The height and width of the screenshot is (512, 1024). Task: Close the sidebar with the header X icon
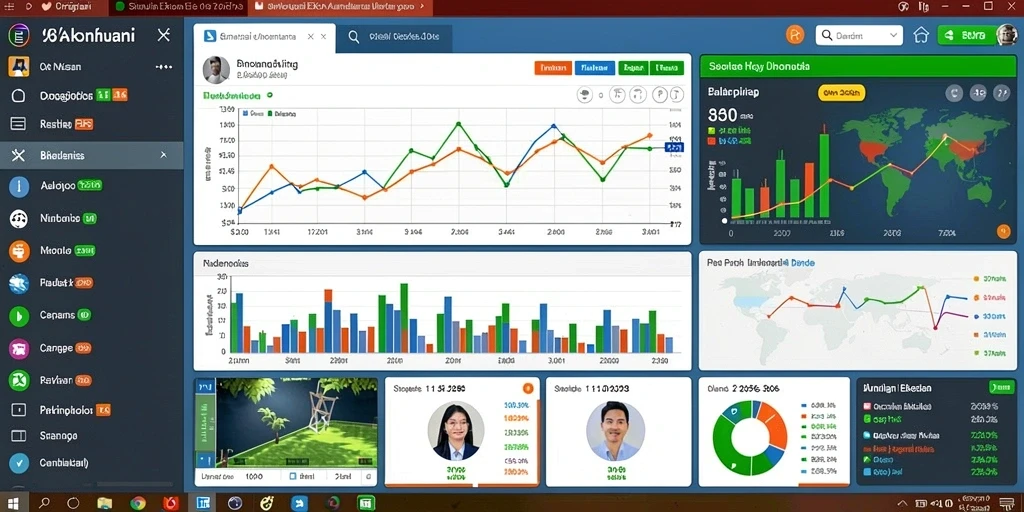point(164,35)
